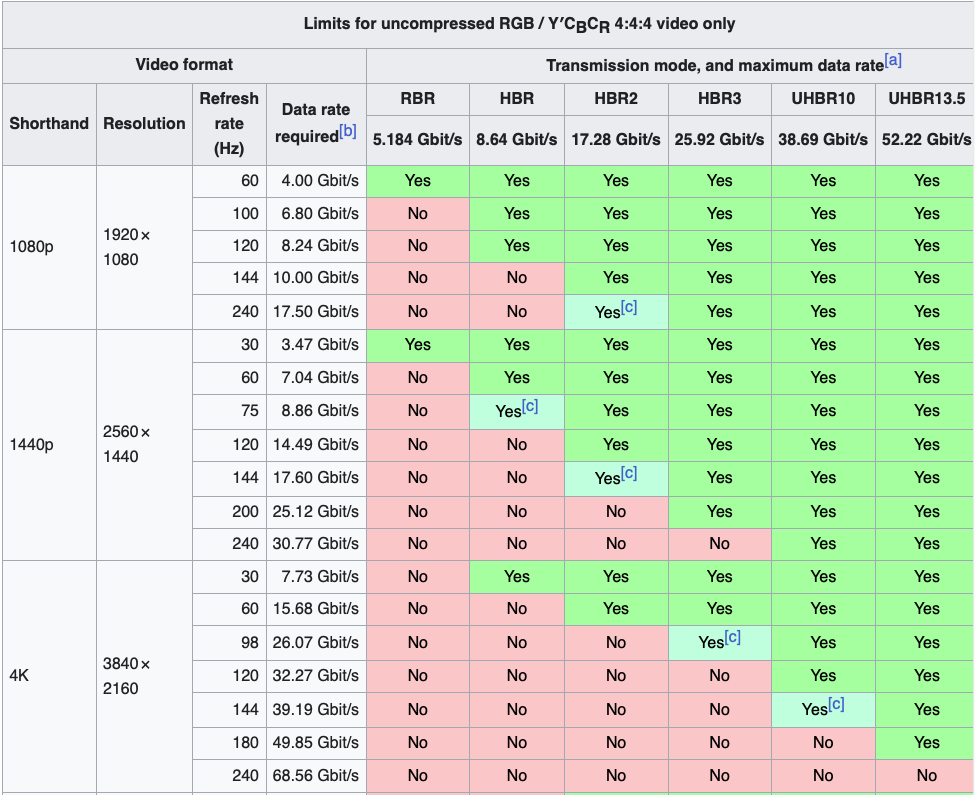Click the 4.00 Gbit/s data rate cell
This screenshot has height=795, width=975.
[317, 182]
